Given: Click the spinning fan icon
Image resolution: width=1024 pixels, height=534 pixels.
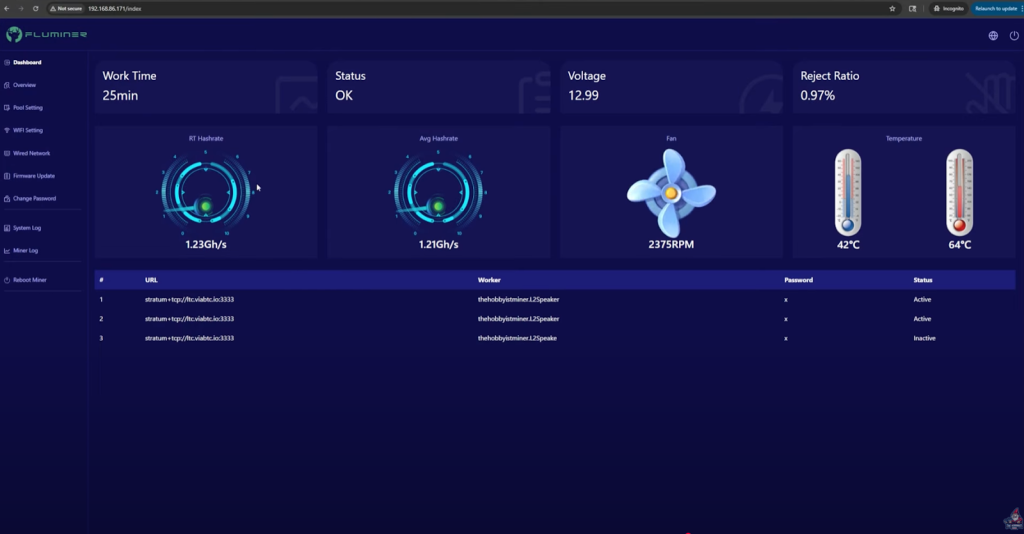Looking at the screenshot, I should (671, 192).
